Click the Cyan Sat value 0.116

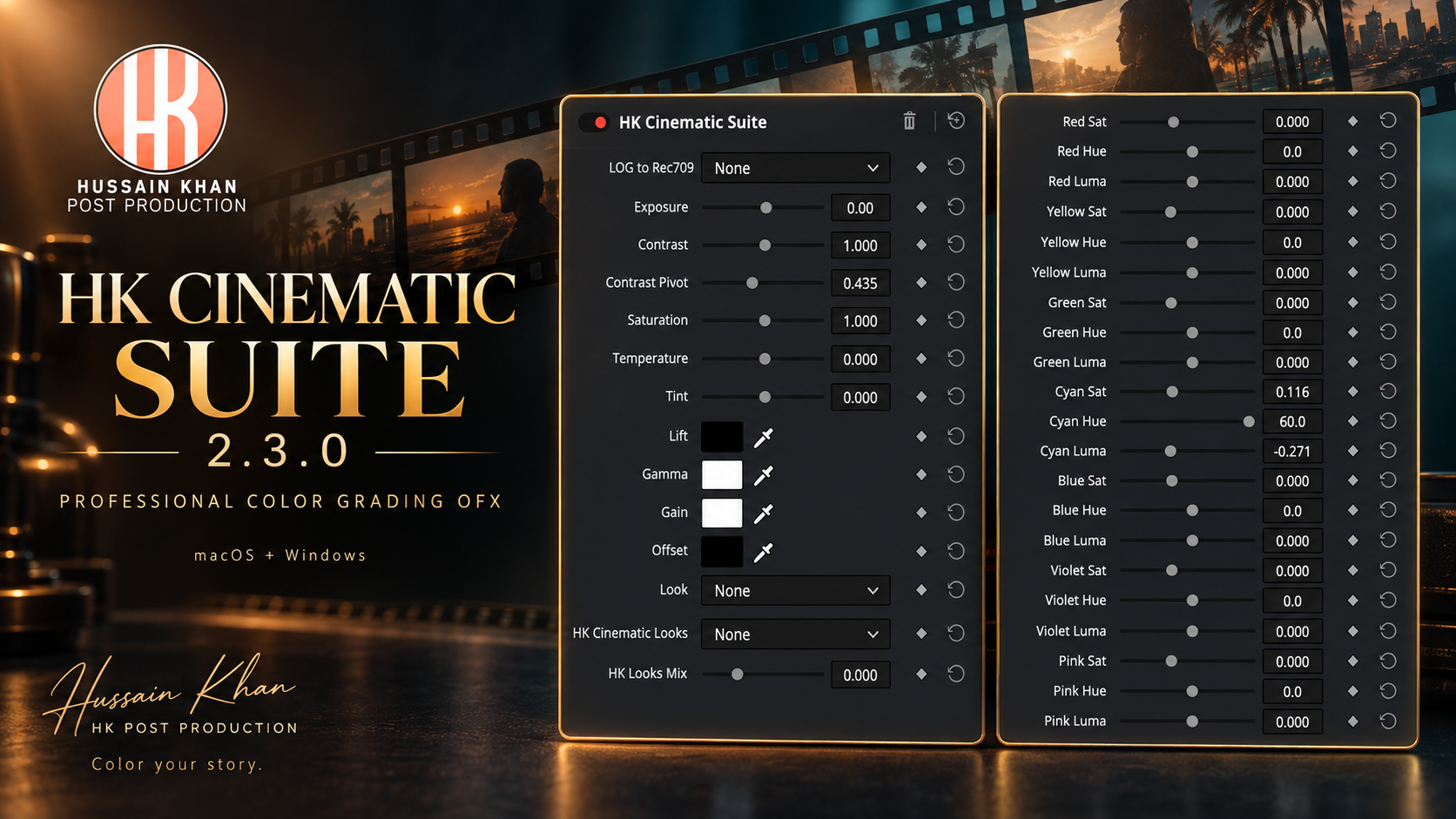click(x=1292, y=392)
